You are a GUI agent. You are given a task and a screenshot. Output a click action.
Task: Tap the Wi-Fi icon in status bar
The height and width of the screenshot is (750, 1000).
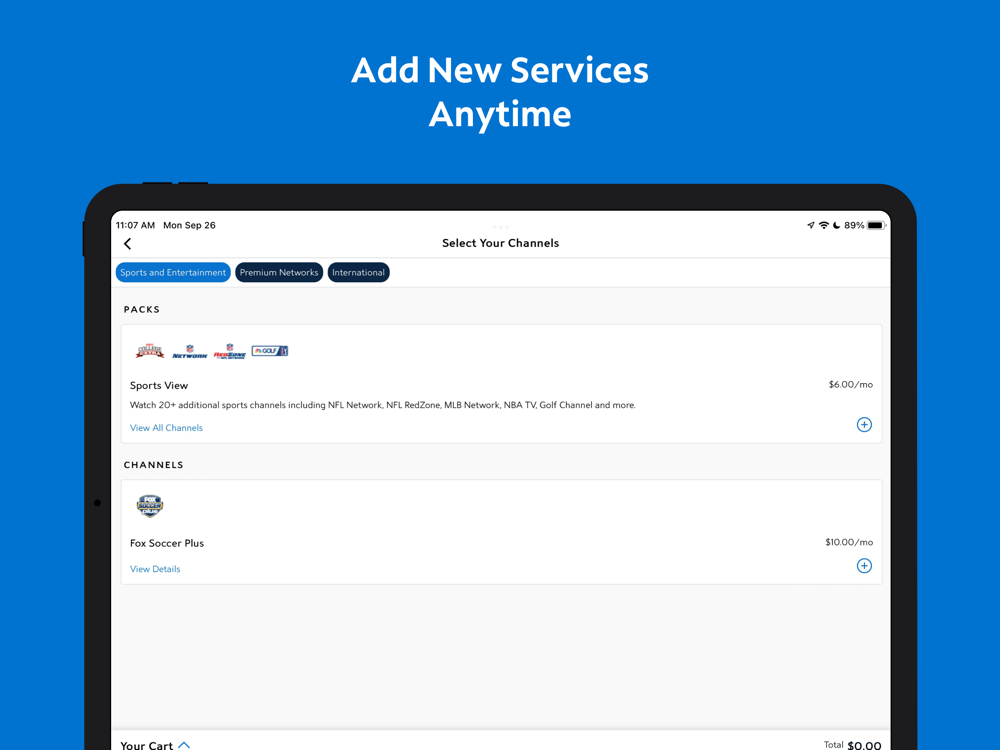click(823, 225)
